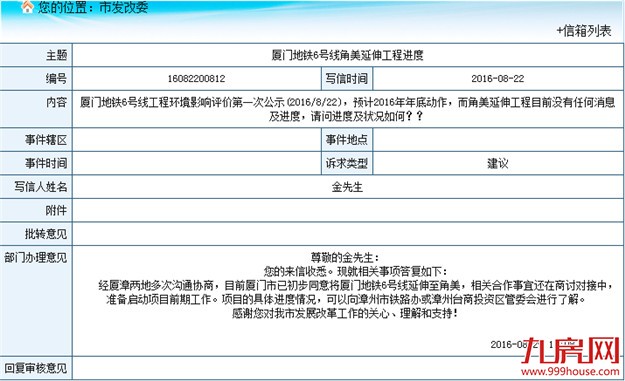The width and height of the screenshot is (625, 381).
Task: Click the 写信人姓名 label
Action: (x=41, y=187)
